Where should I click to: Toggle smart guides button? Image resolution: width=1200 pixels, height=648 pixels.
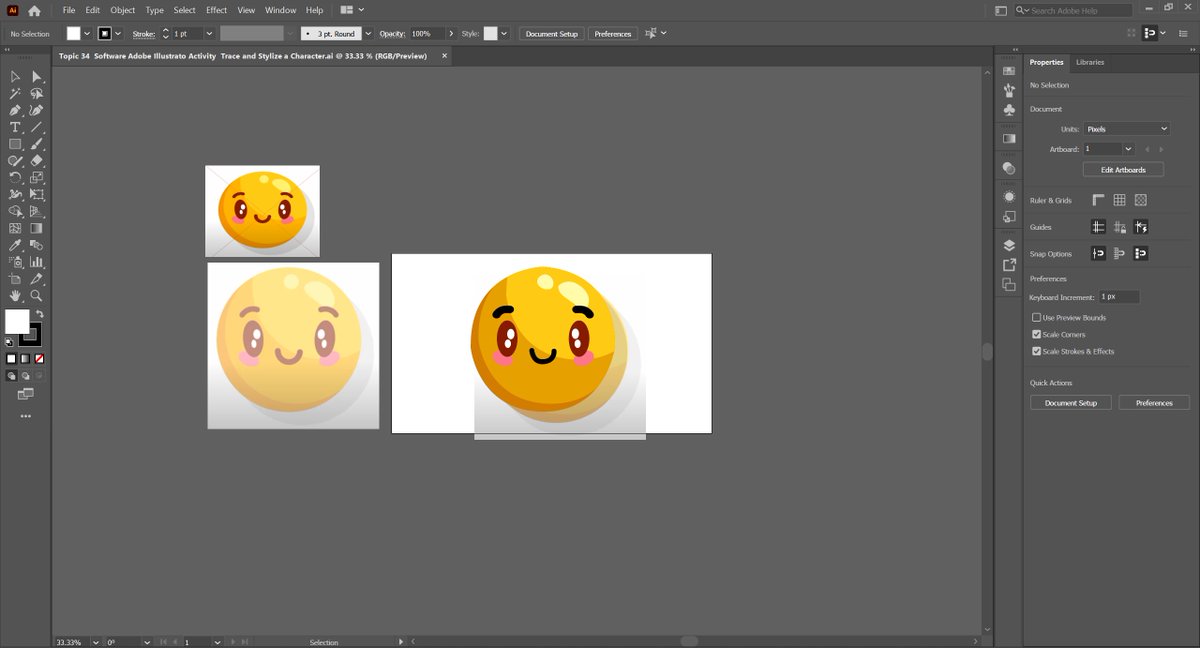click(1140, 227)
